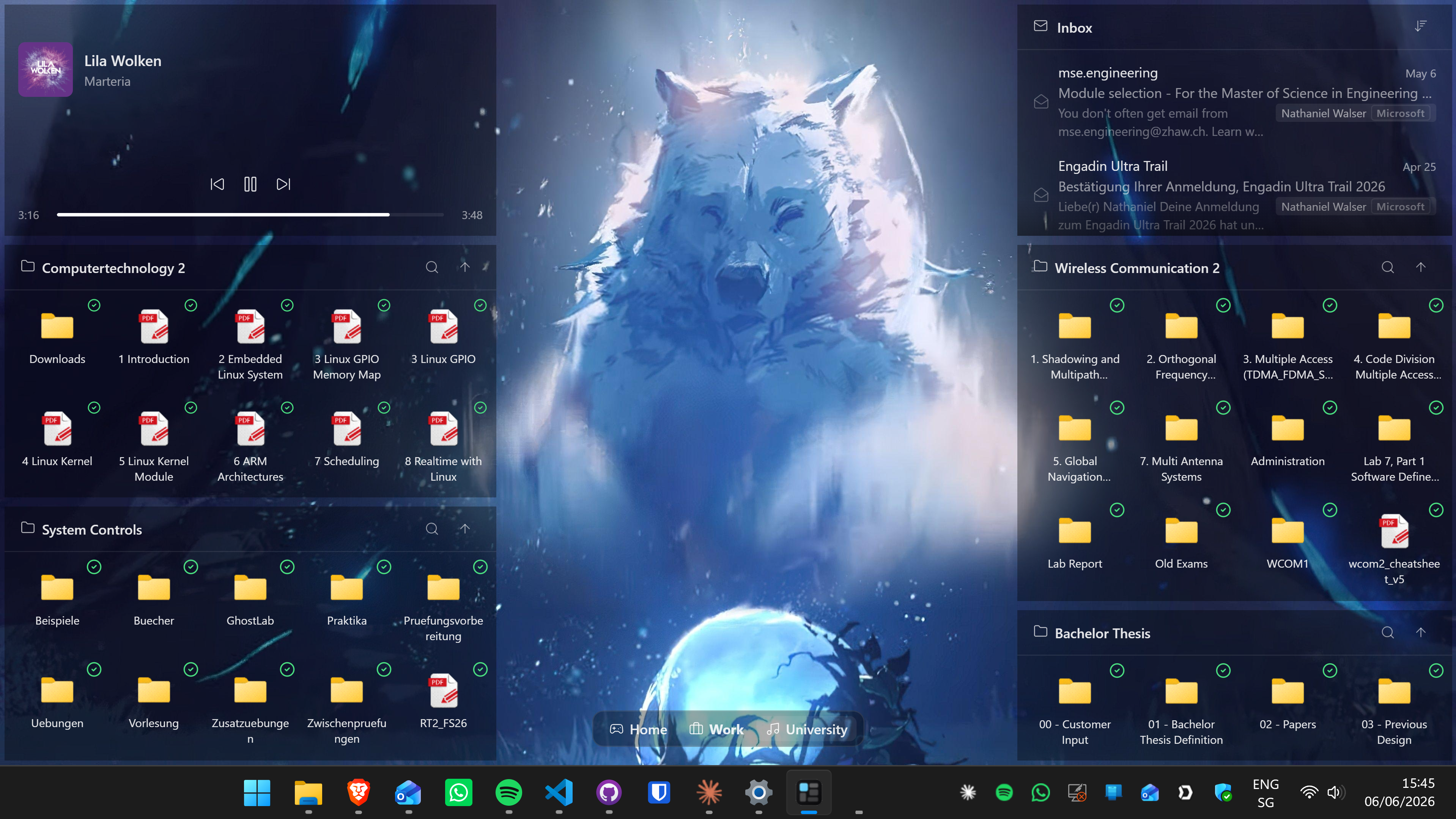Launch Brave browser from the taskbar
The image size is (1456, 819).
pyautogui.click(x=358, y=792)
